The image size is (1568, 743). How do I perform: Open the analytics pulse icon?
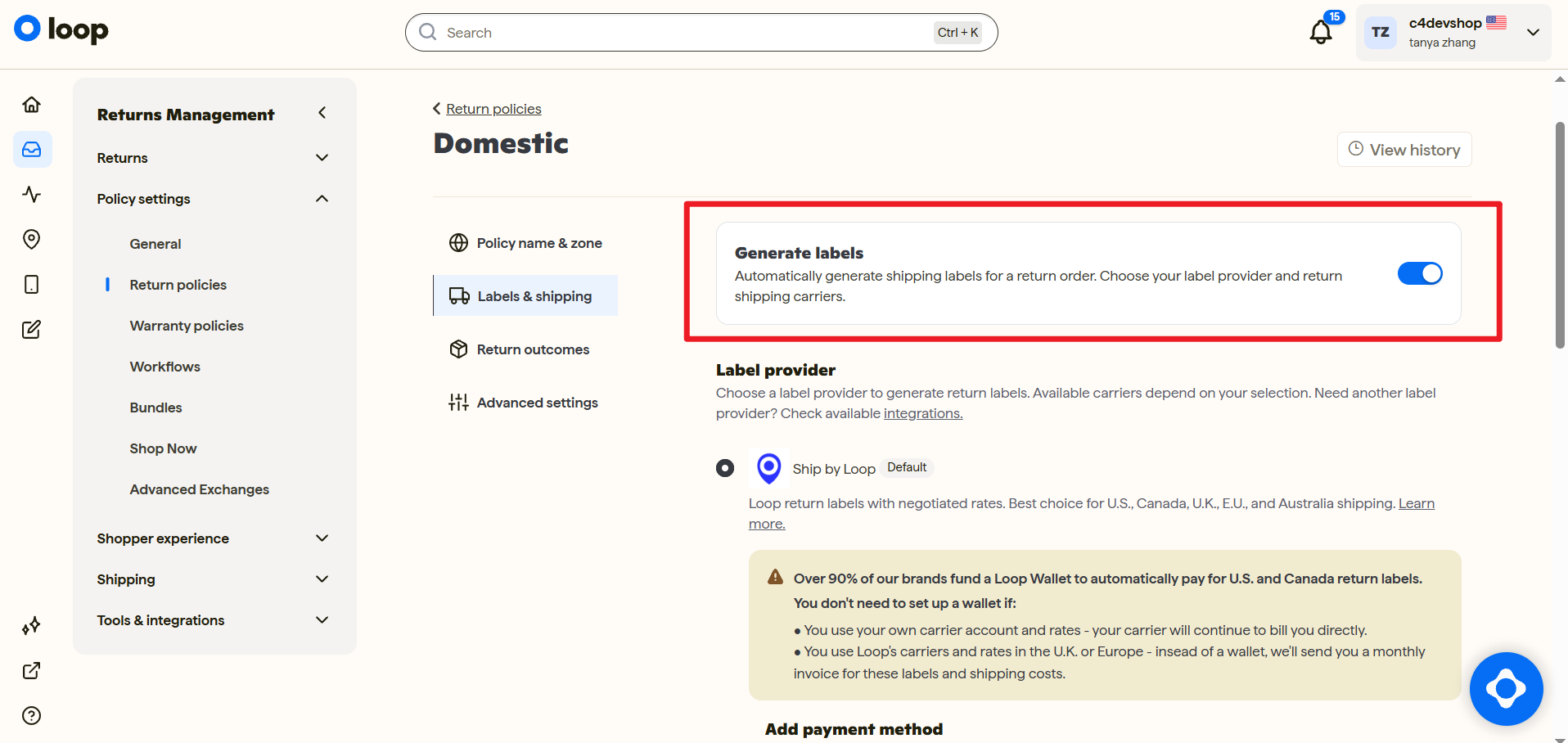(32, 195)
